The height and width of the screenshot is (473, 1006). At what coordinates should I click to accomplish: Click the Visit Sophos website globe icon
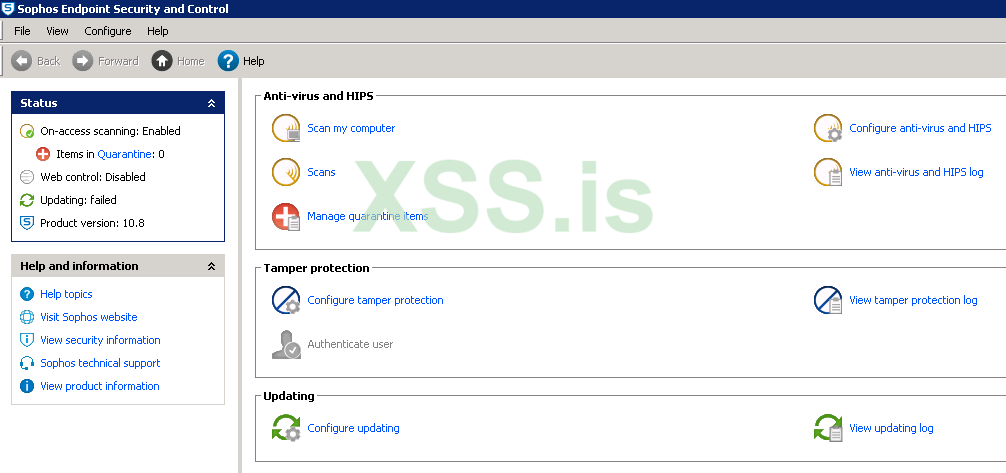click(x=27, y=317)
